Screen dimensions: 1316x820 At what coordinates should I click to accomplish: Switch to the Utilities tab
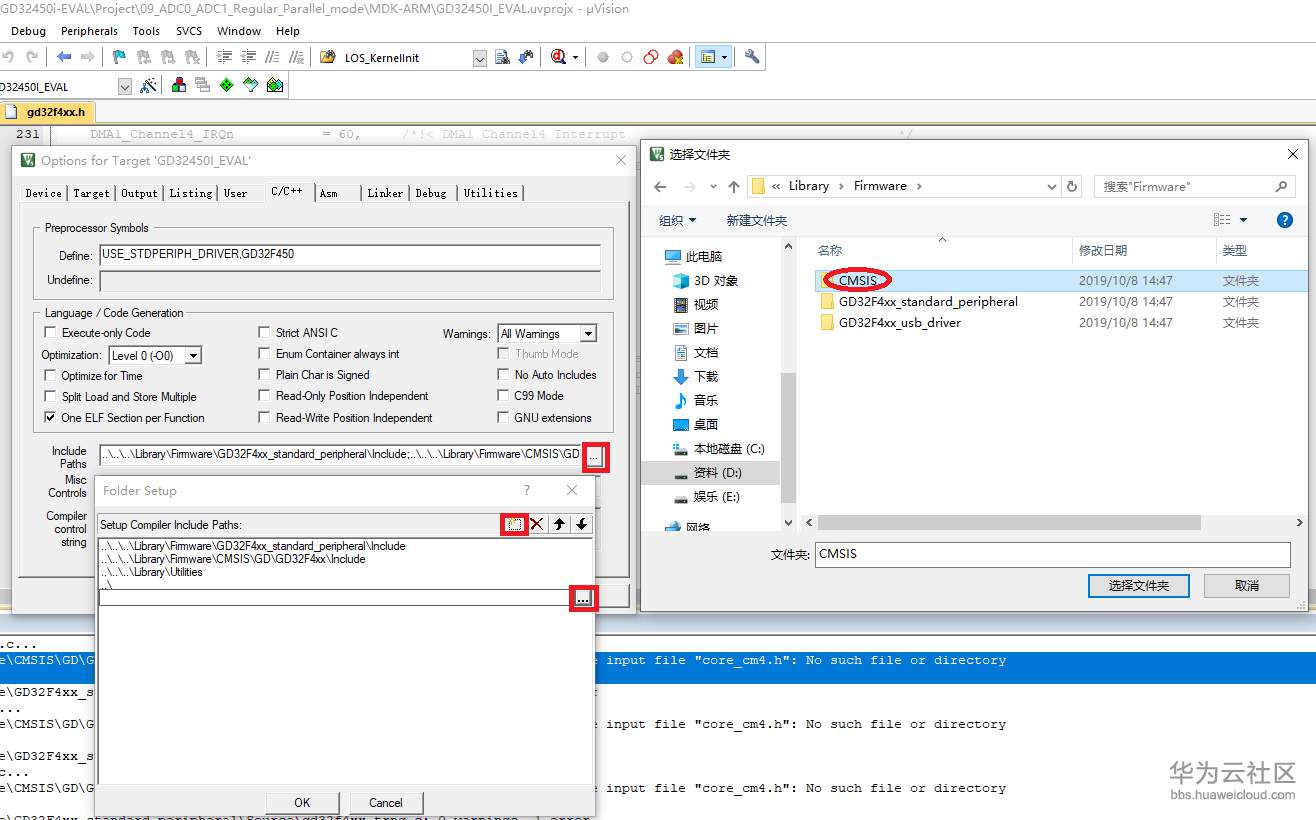[x=490, y=193]
